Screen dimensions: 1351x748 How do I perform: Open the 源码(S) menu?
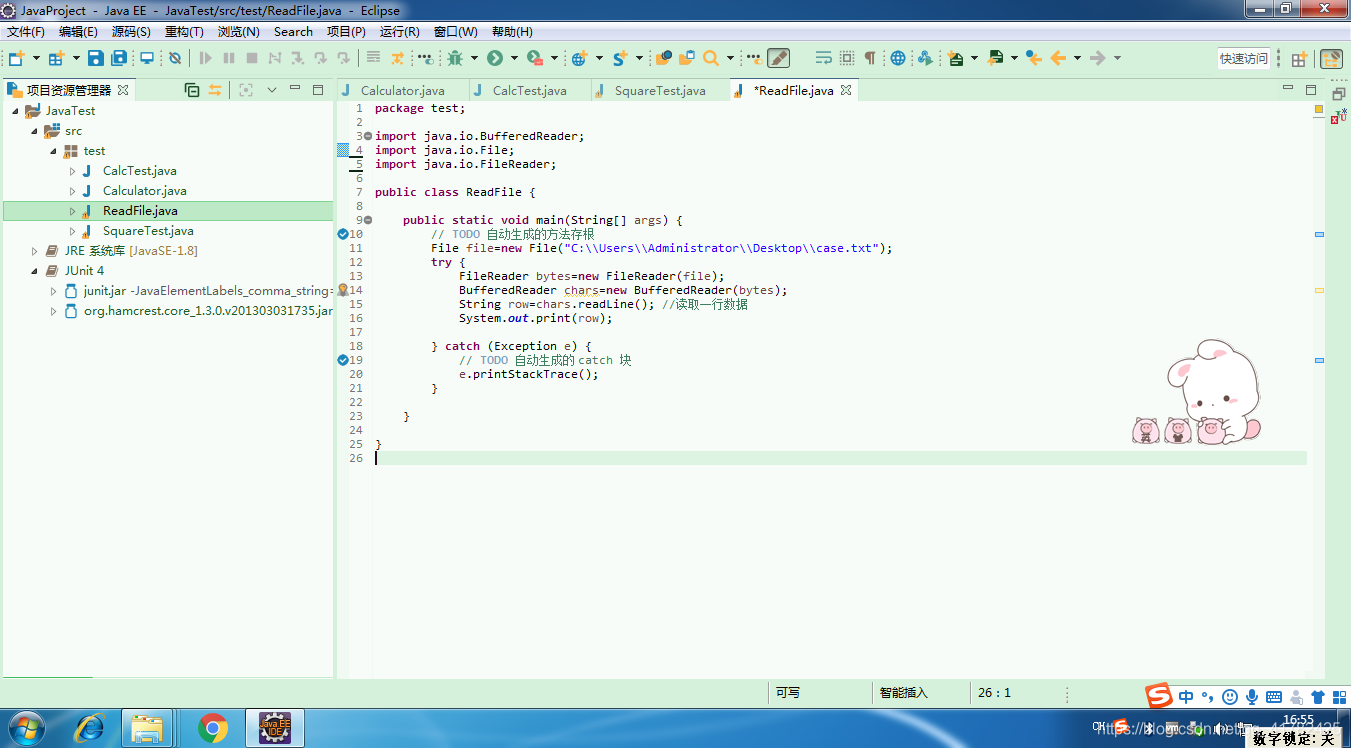pyautogui.click(x=131, y=32)
